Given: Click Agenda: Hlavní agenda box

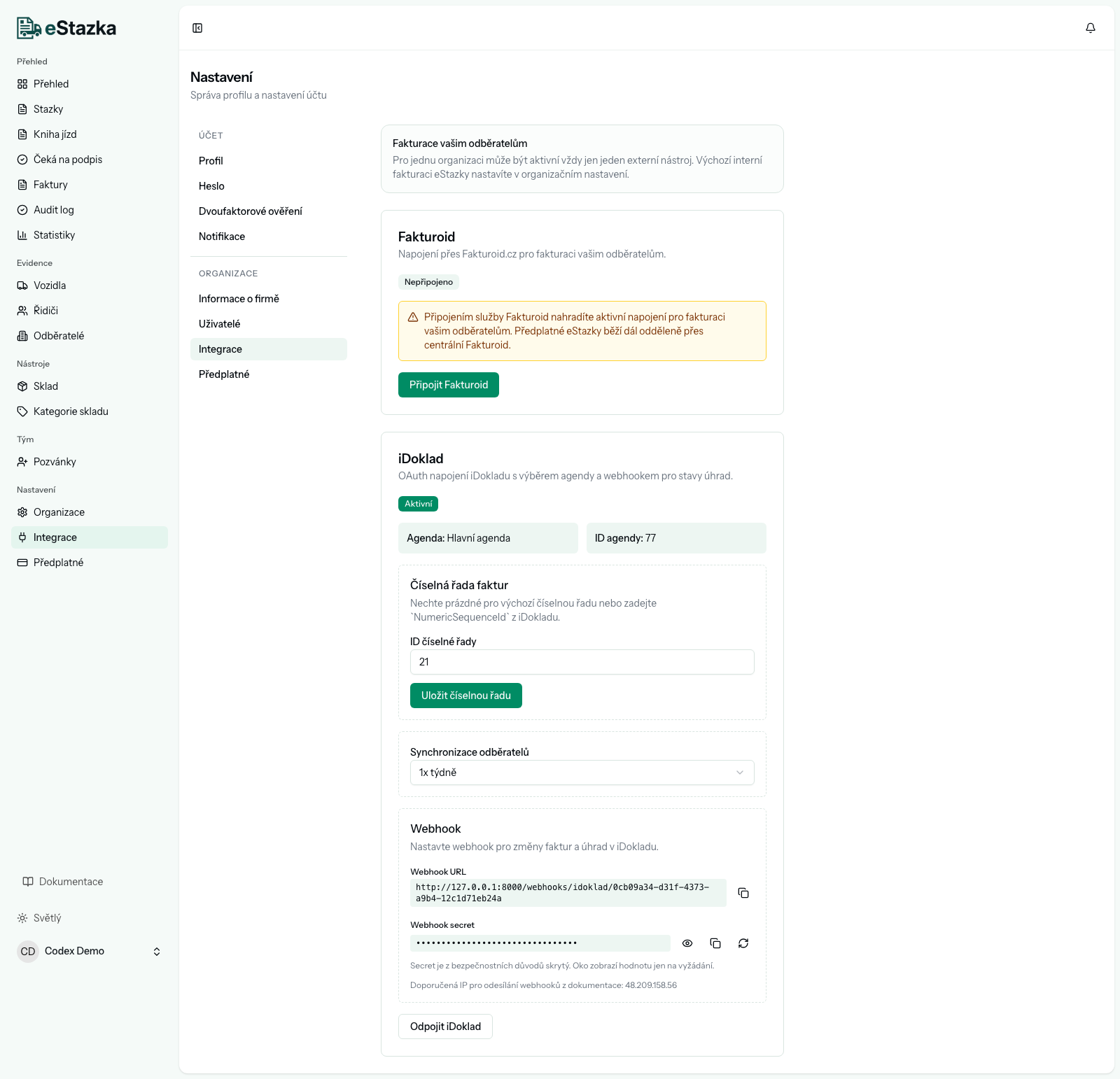Looking at the screenshot, I should click(488, 538).
